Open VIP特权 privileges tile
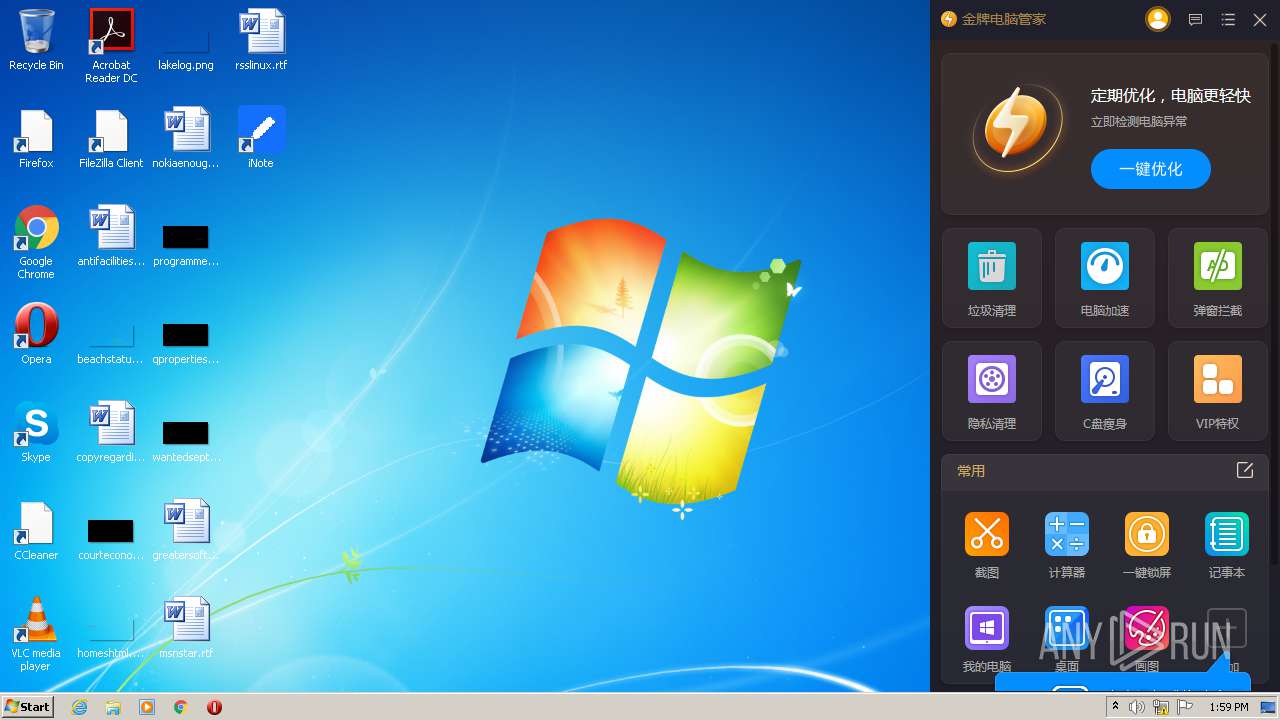The height and width of the screenshot is (720, 1280). point(1218,391)
